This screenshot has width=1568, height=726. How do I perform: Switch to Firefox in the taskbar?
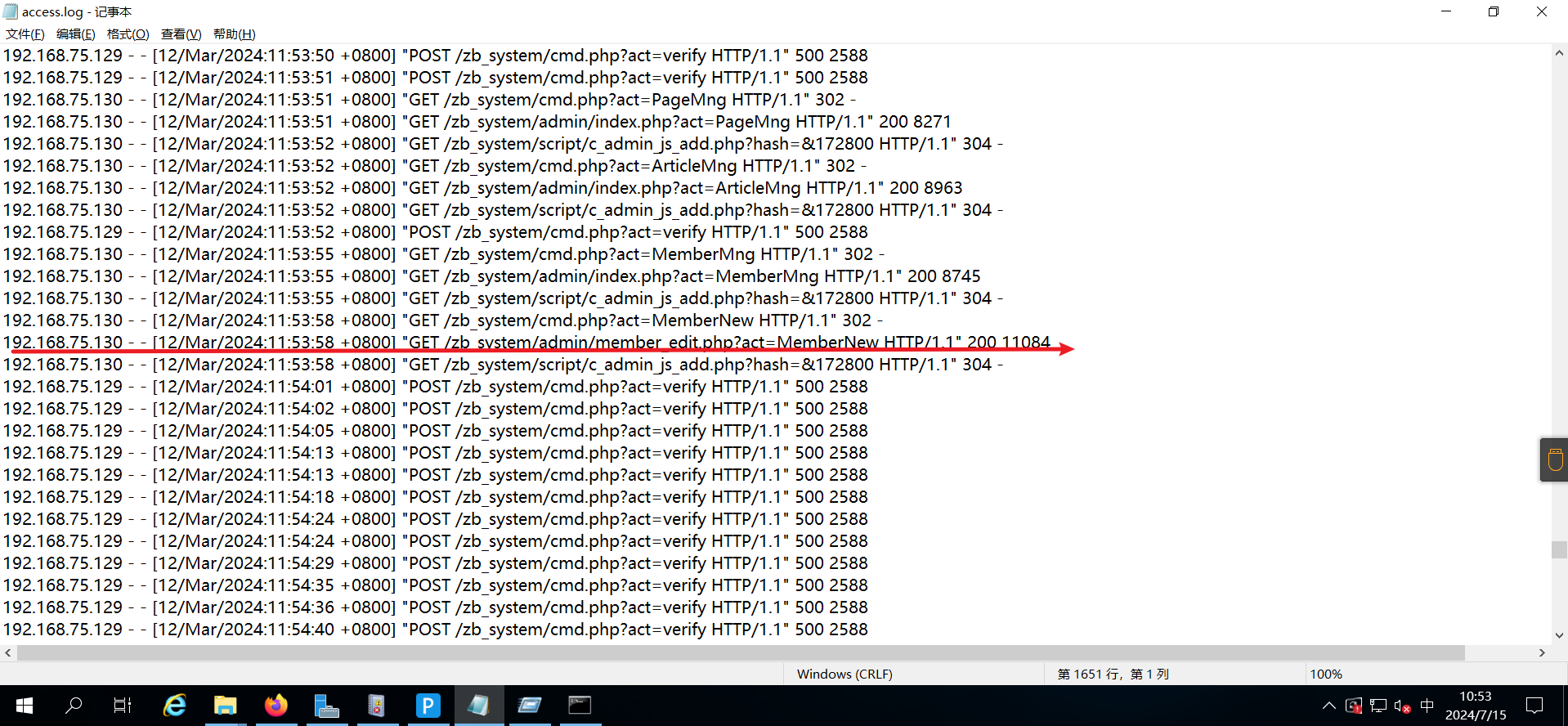coord(276,705)
